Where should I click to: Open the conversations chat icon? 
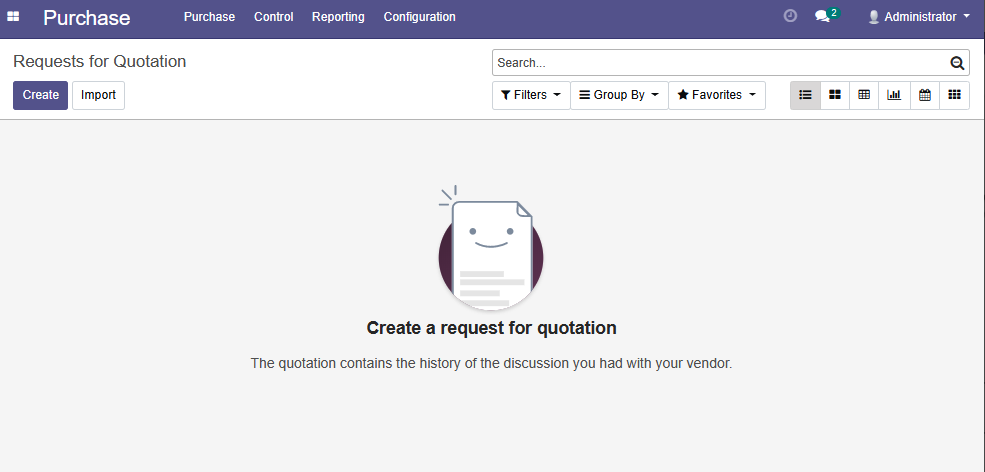click(822, 16)
